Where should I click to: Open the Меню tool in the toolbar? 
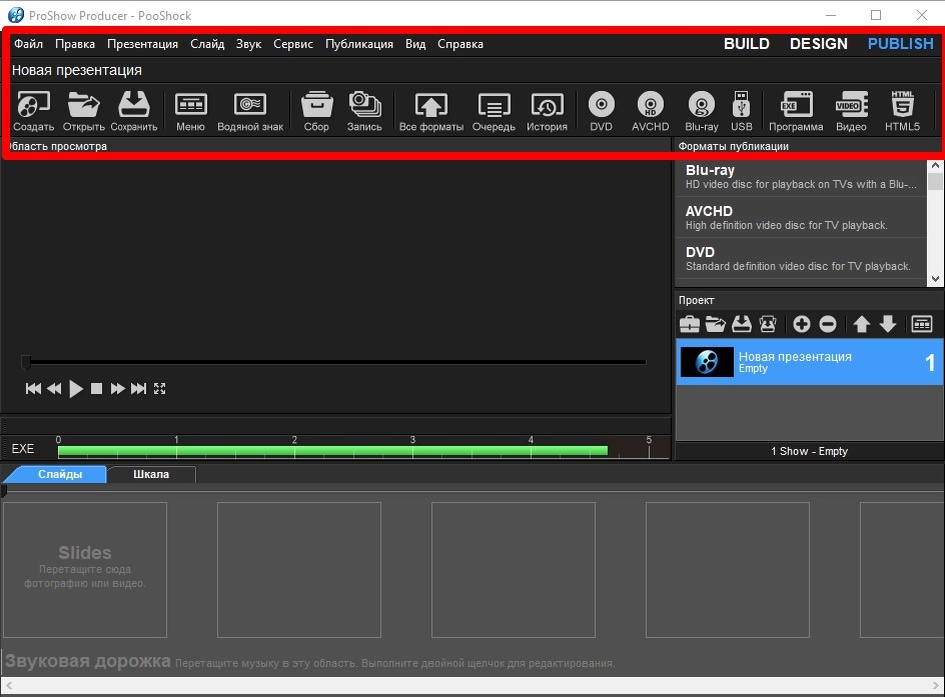click(x=190, y=111)
